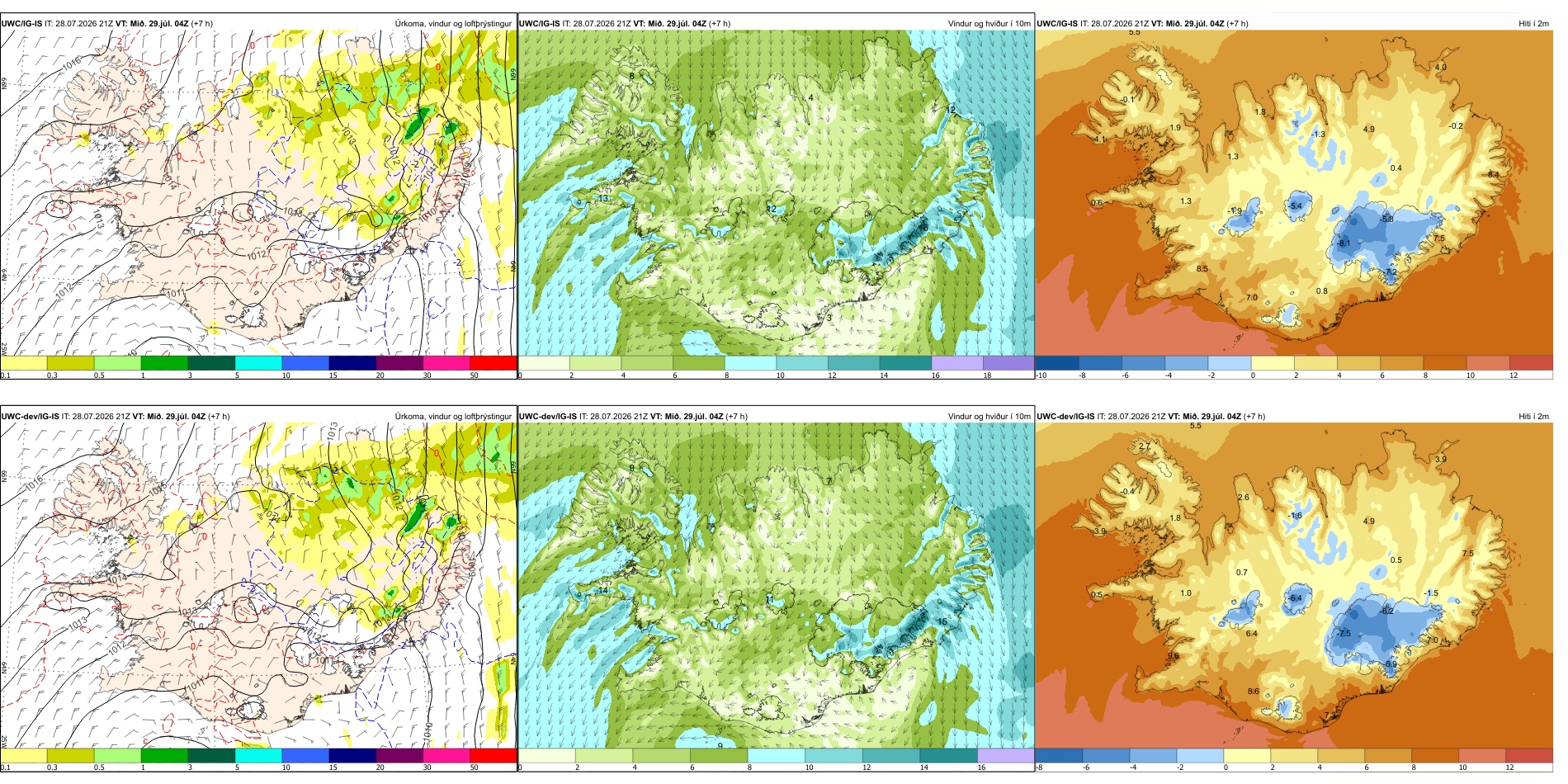
Task: Click the UWC-dev/IG-IS run header above the temperature map
Action: 1151,416
